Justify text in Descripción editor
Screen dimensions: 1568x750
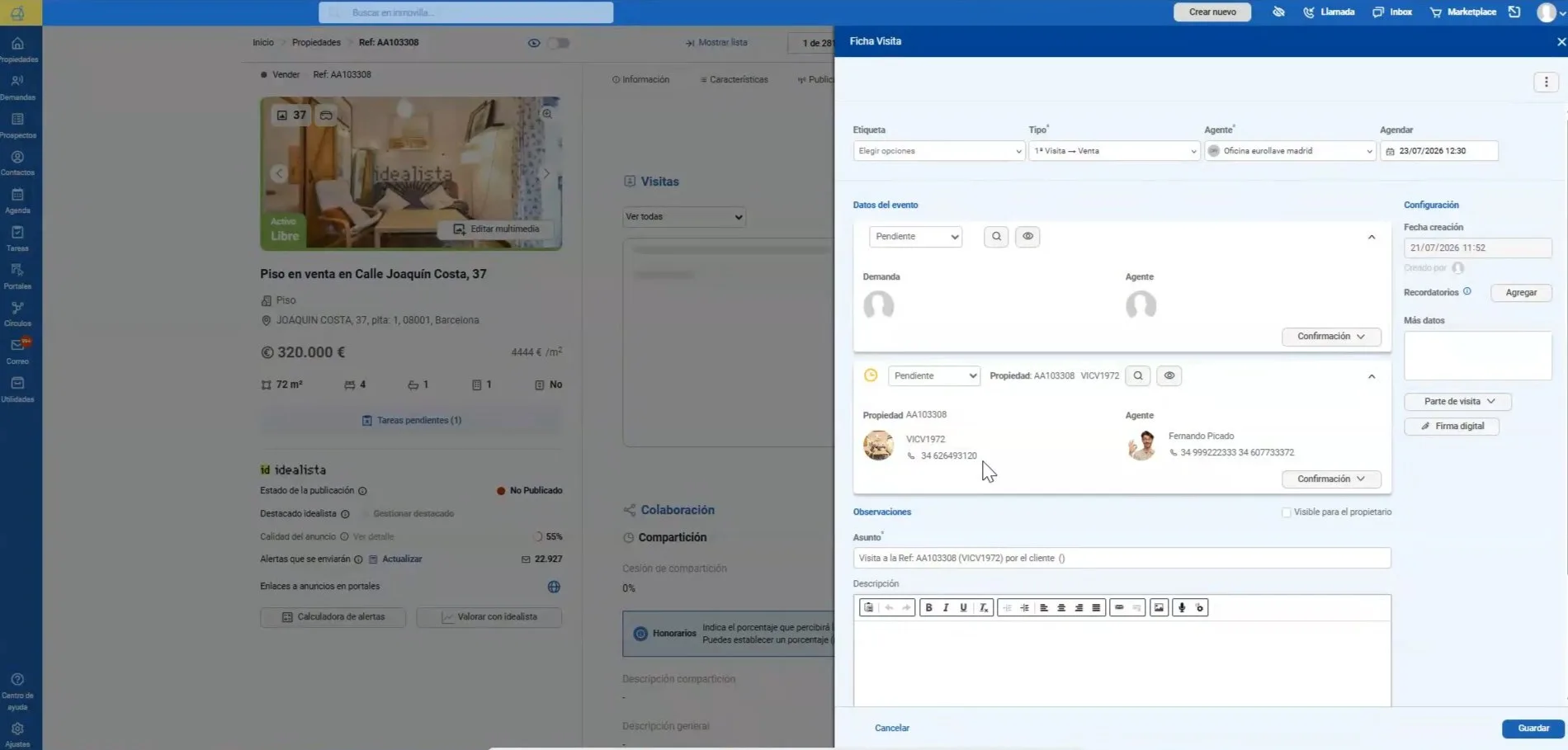coord(1096,607)
